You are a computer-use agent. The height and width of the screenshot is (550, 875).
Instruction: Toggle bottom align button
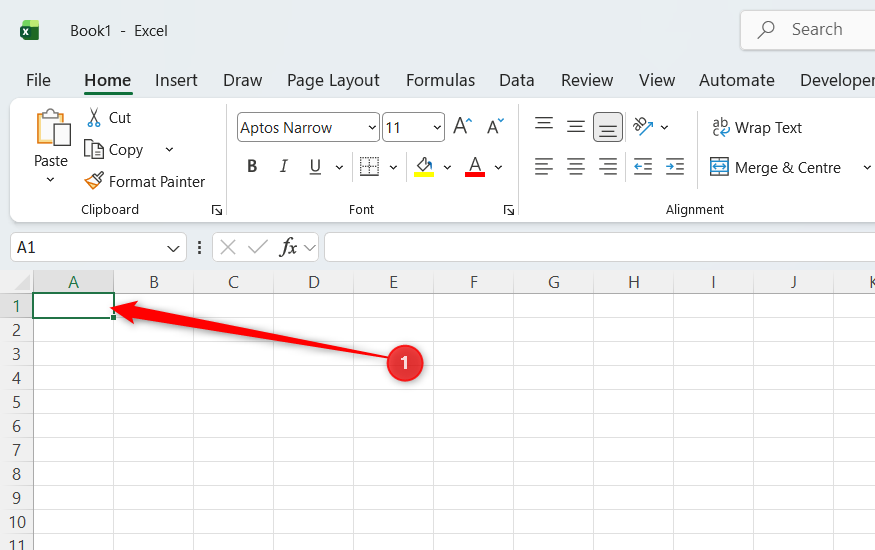[608, 127]
